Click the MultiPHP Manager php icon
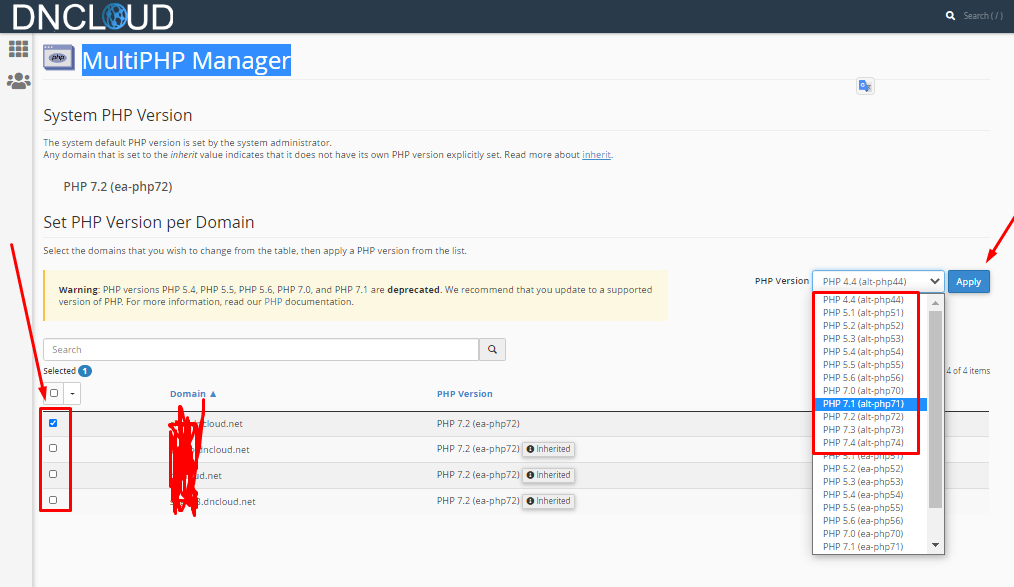 click(x=59, y=58)
